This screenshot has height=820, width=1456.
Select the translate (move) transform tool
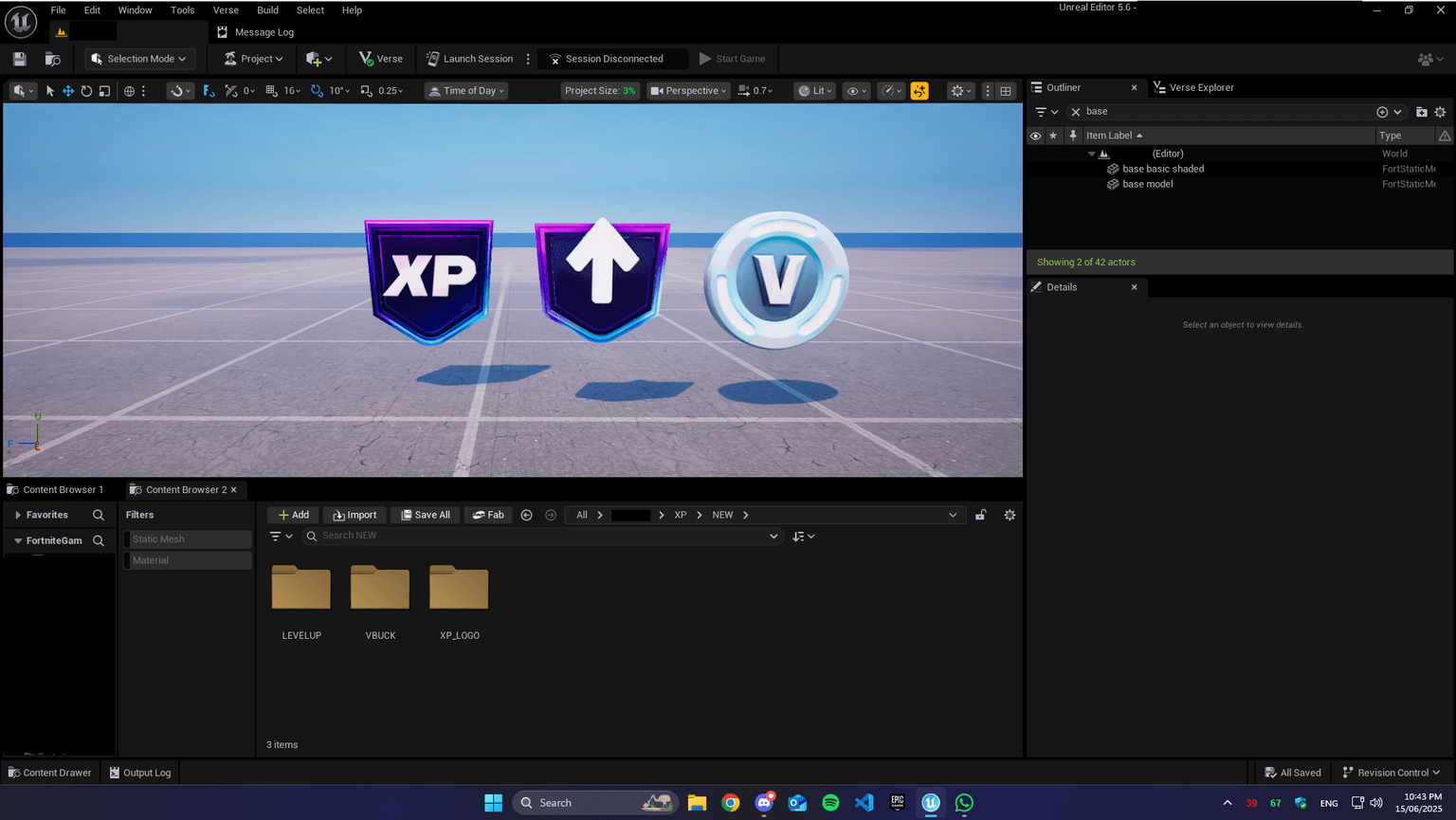68,91
